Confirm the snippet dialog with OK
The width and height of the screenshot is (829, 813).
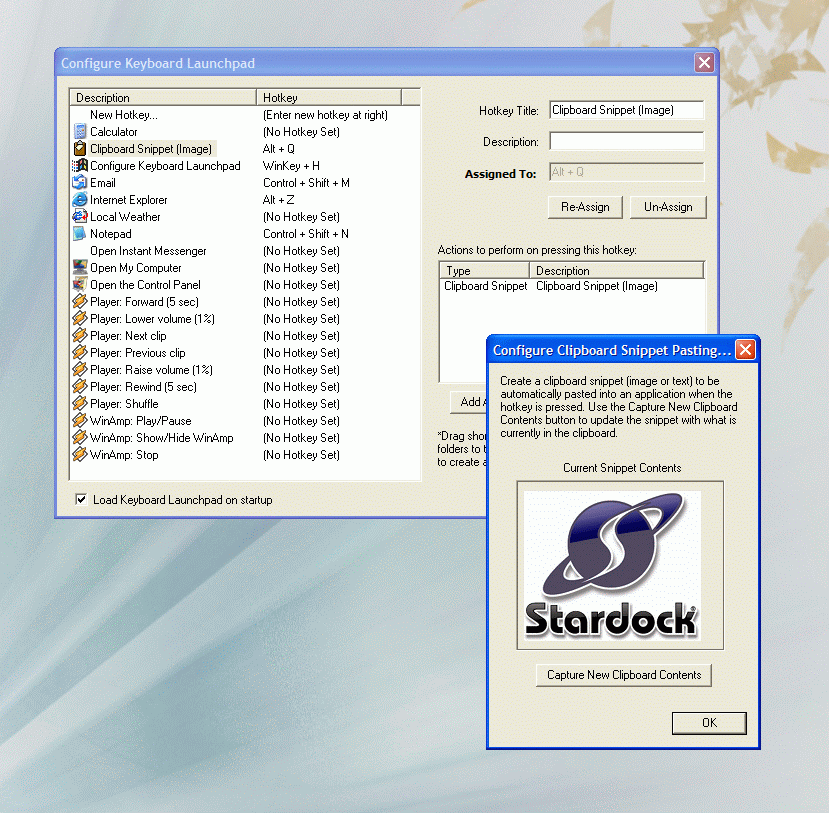[x=710, y=723]
